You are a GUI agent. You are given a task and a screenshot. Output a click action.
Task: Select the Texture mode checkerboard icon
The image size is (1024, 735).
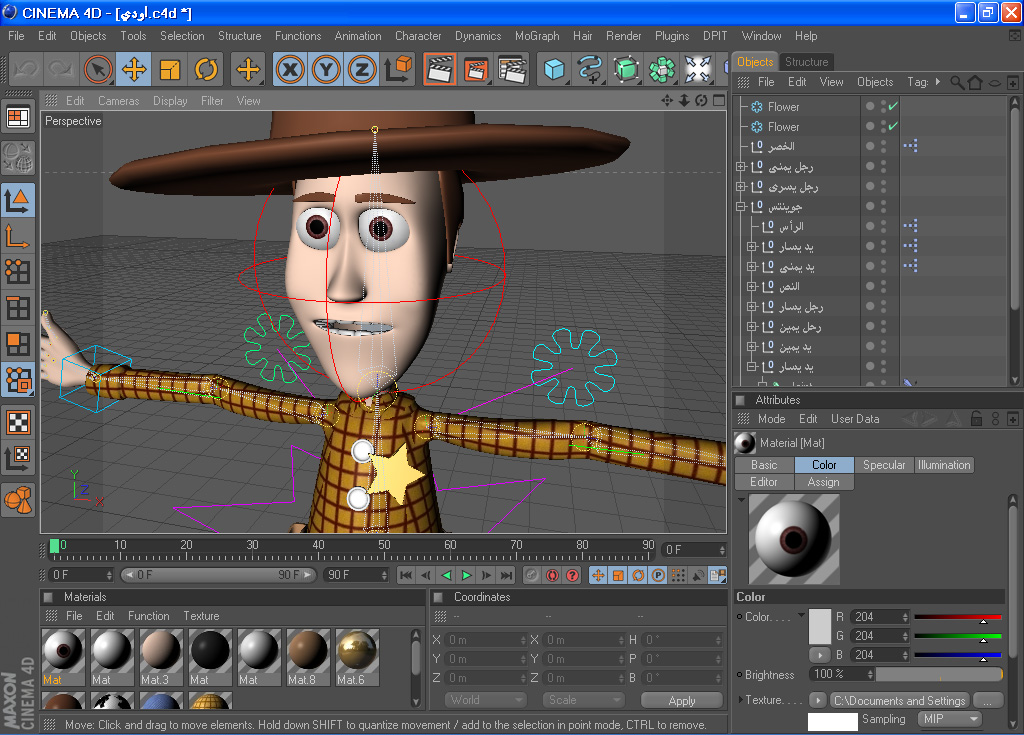[18, 422]
